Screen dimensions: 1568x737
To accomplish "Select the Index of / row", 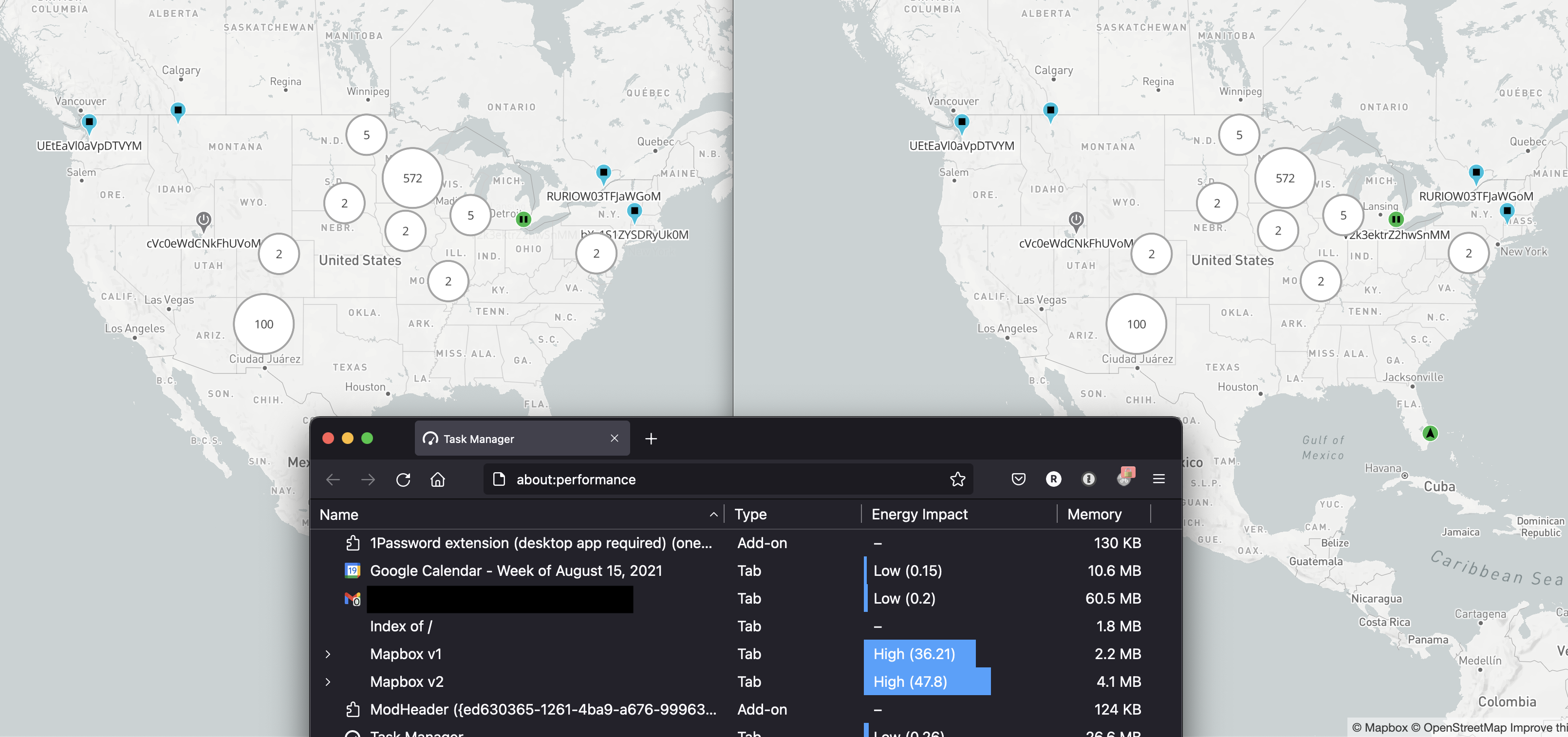I will click(x=746, y=626).
